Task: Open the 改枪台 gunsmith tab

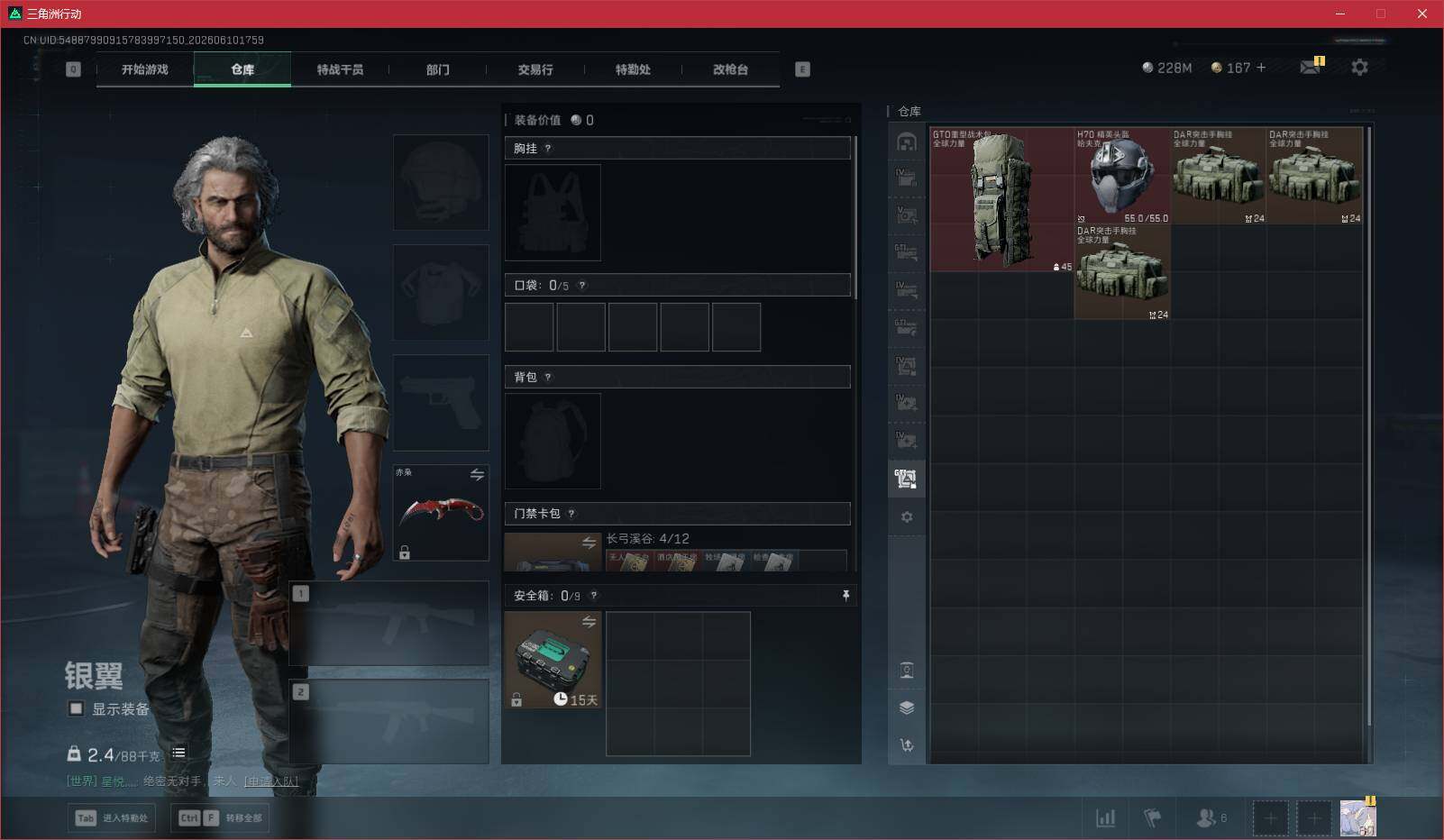Action: pos(730,69)
